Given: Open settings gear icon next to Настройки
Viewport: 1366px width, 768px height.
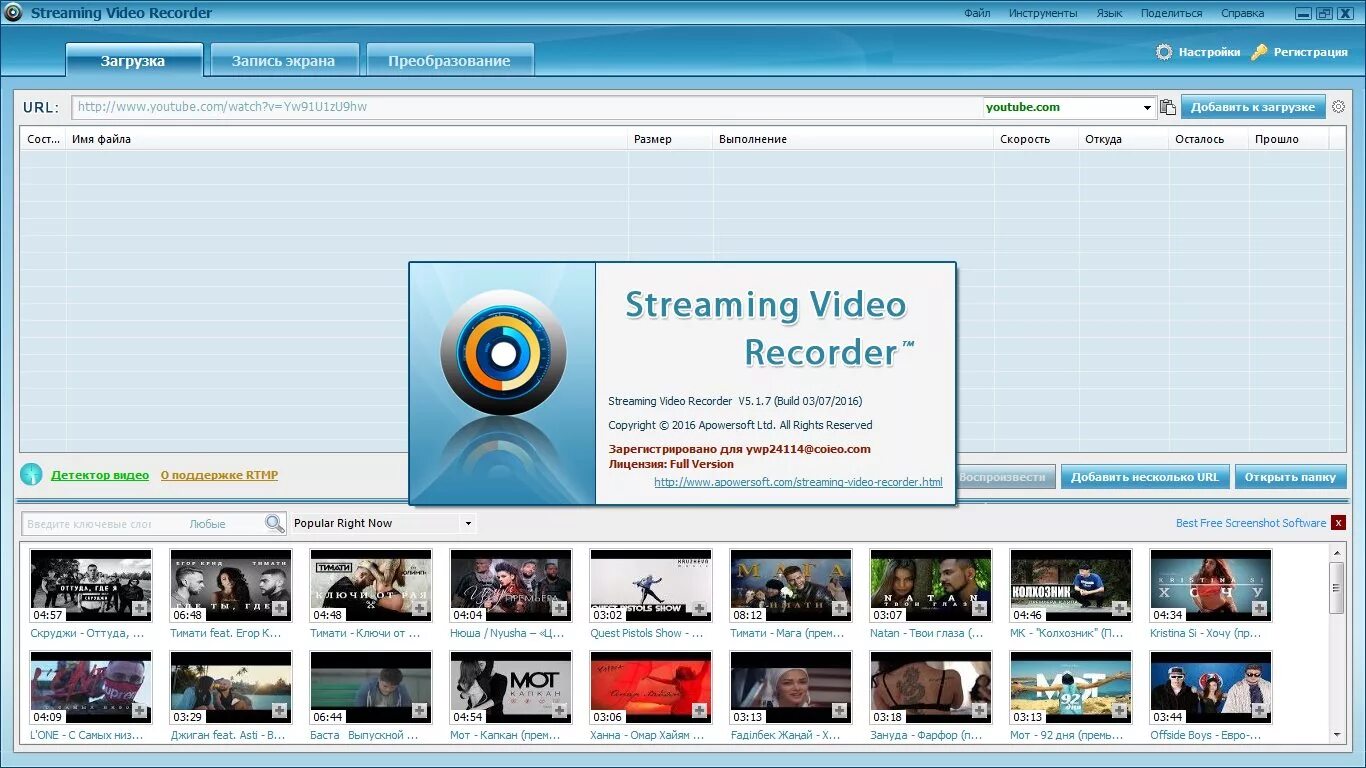Looking at the screenshot, I should [1164, 52].
